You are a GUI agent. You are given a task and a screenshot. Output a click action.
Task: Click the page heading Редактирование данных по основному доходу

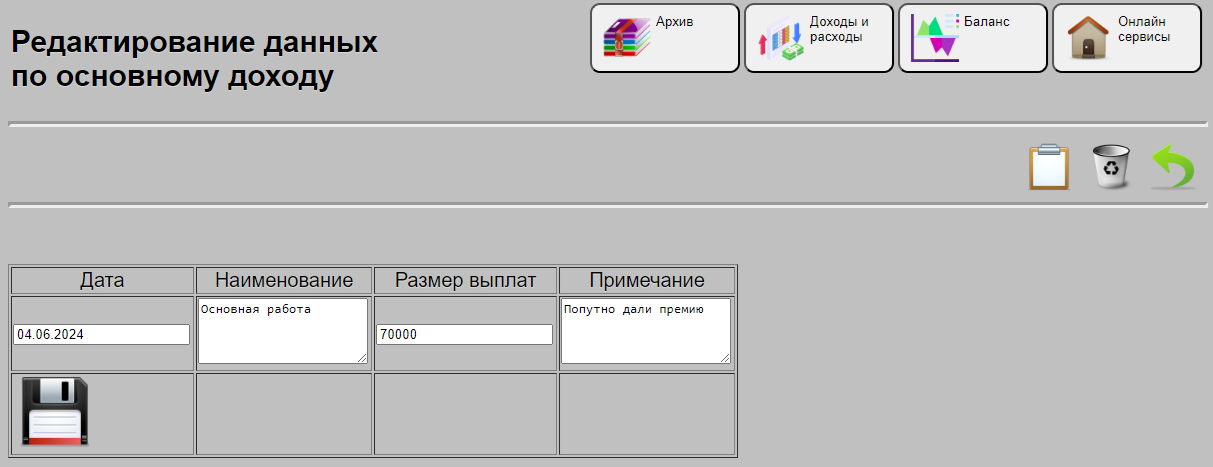coord(195,59)
